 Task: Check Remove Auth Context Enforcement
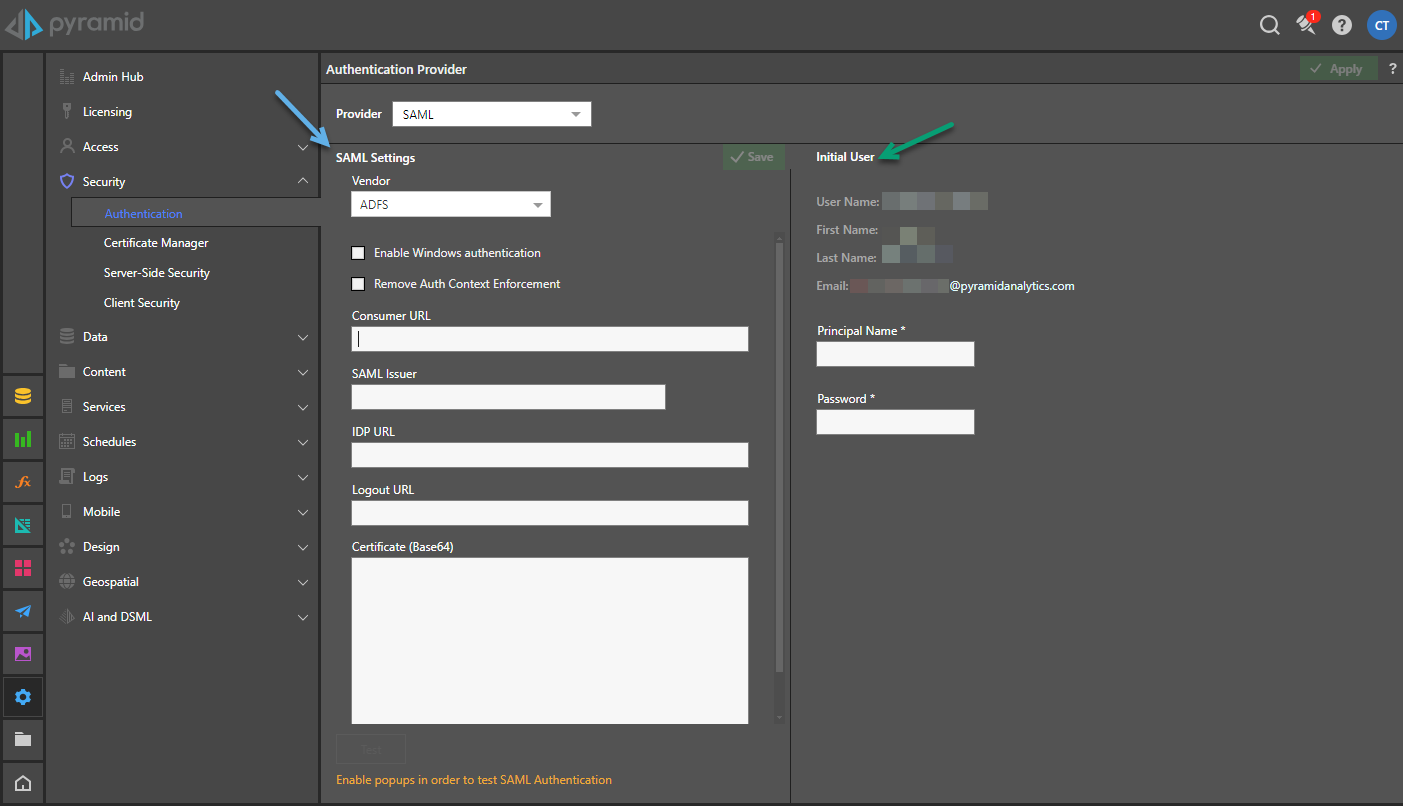[x=358, y=284]
